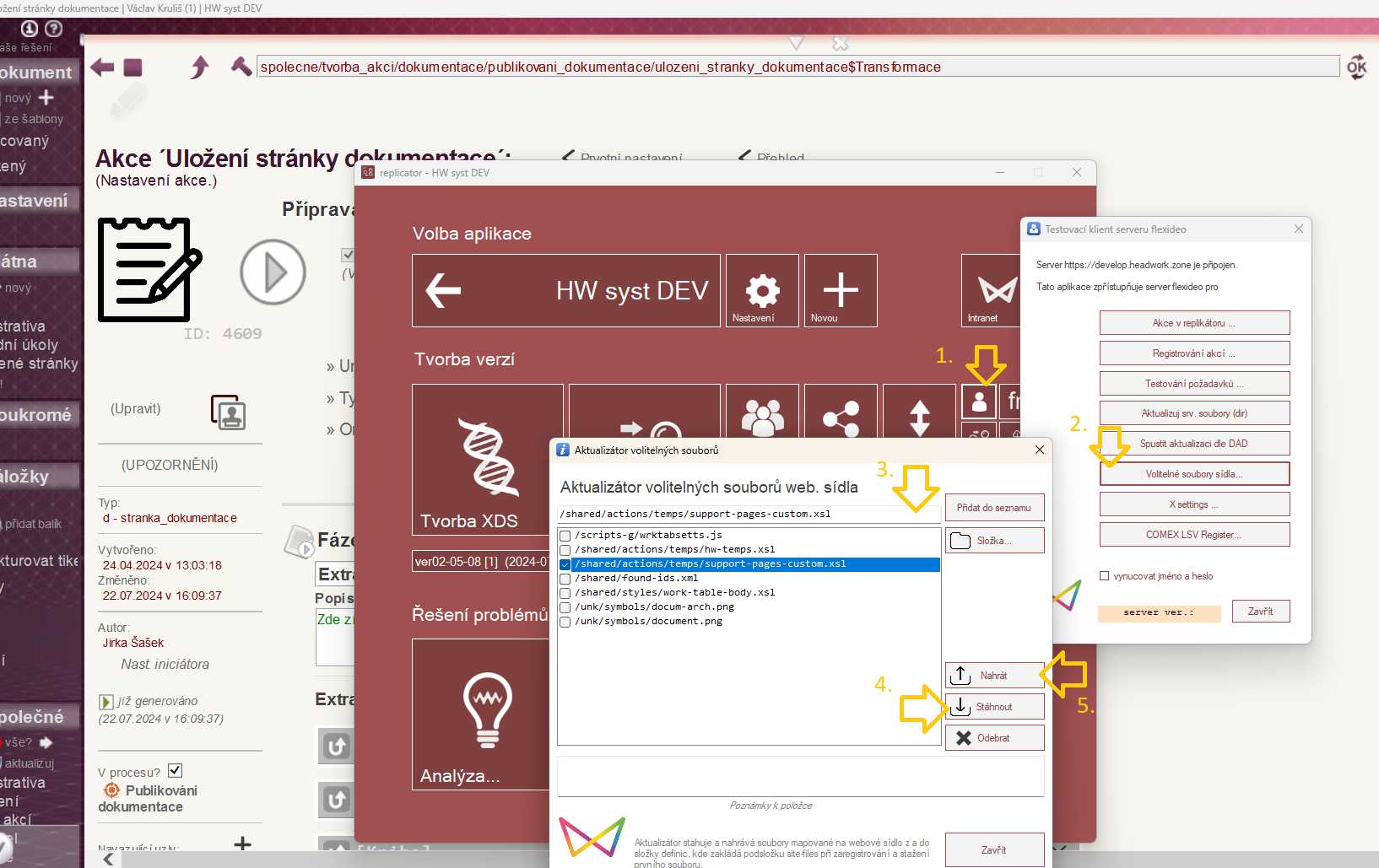Expand the Nastavení sidebar section
The height and width of the screenshot is (868, 1379).
click(x=35, y=201)
